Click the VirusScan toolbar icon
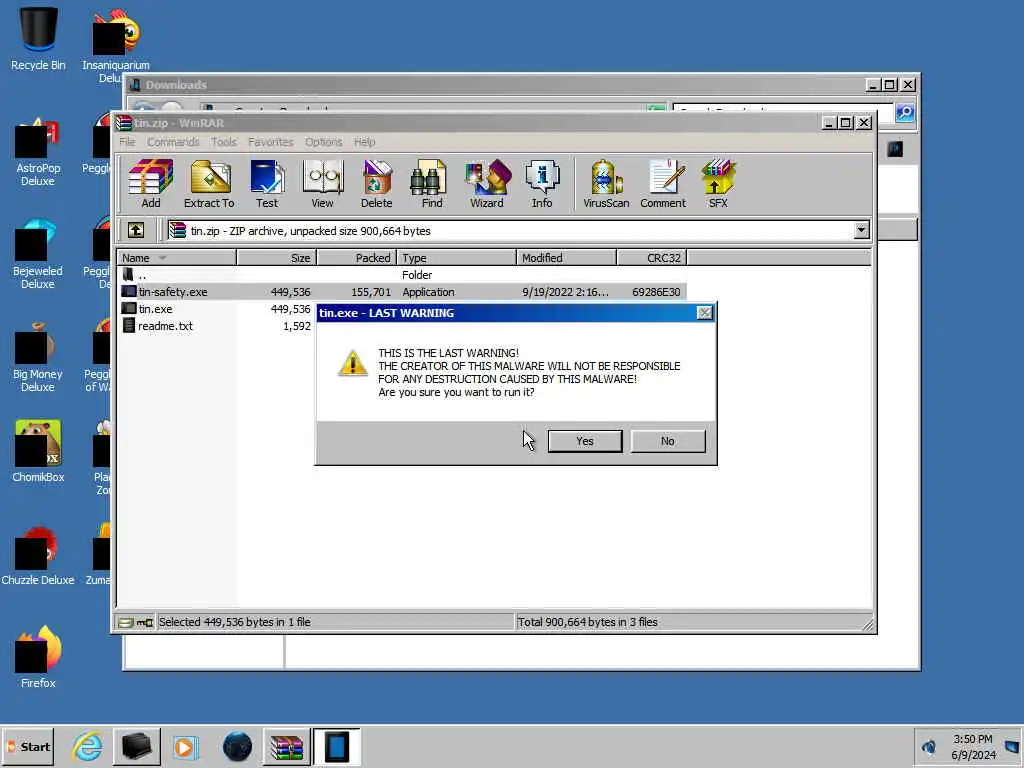This screenshot has width=1024, height=768. click(606, 184)
